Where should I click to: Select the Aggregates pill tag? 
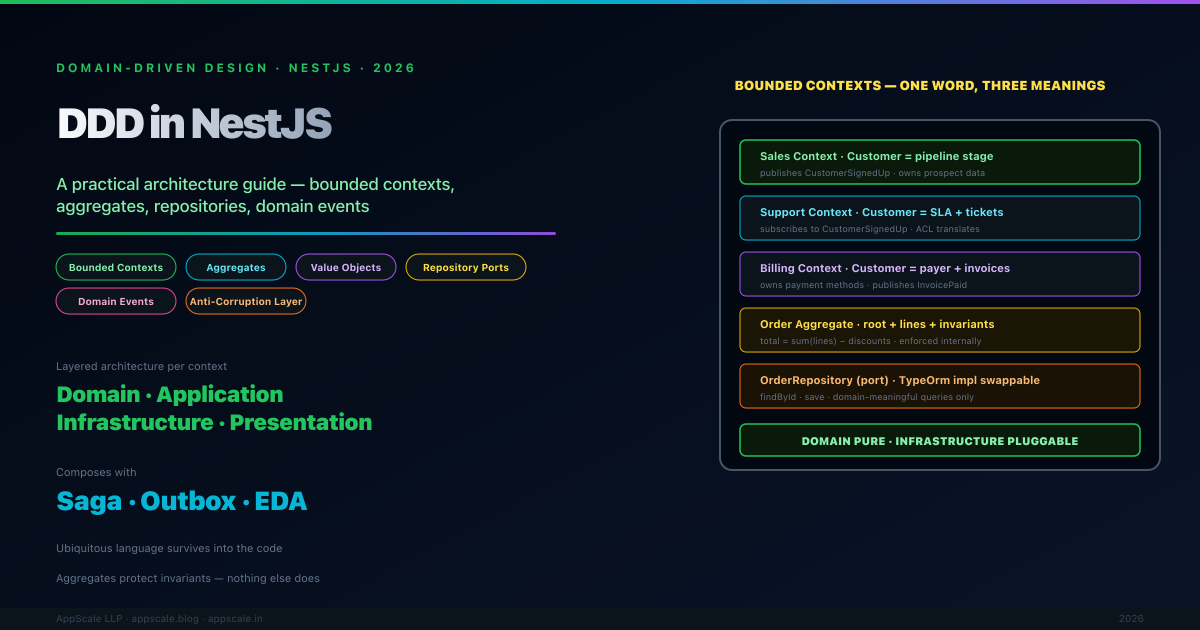click(236, 267)
